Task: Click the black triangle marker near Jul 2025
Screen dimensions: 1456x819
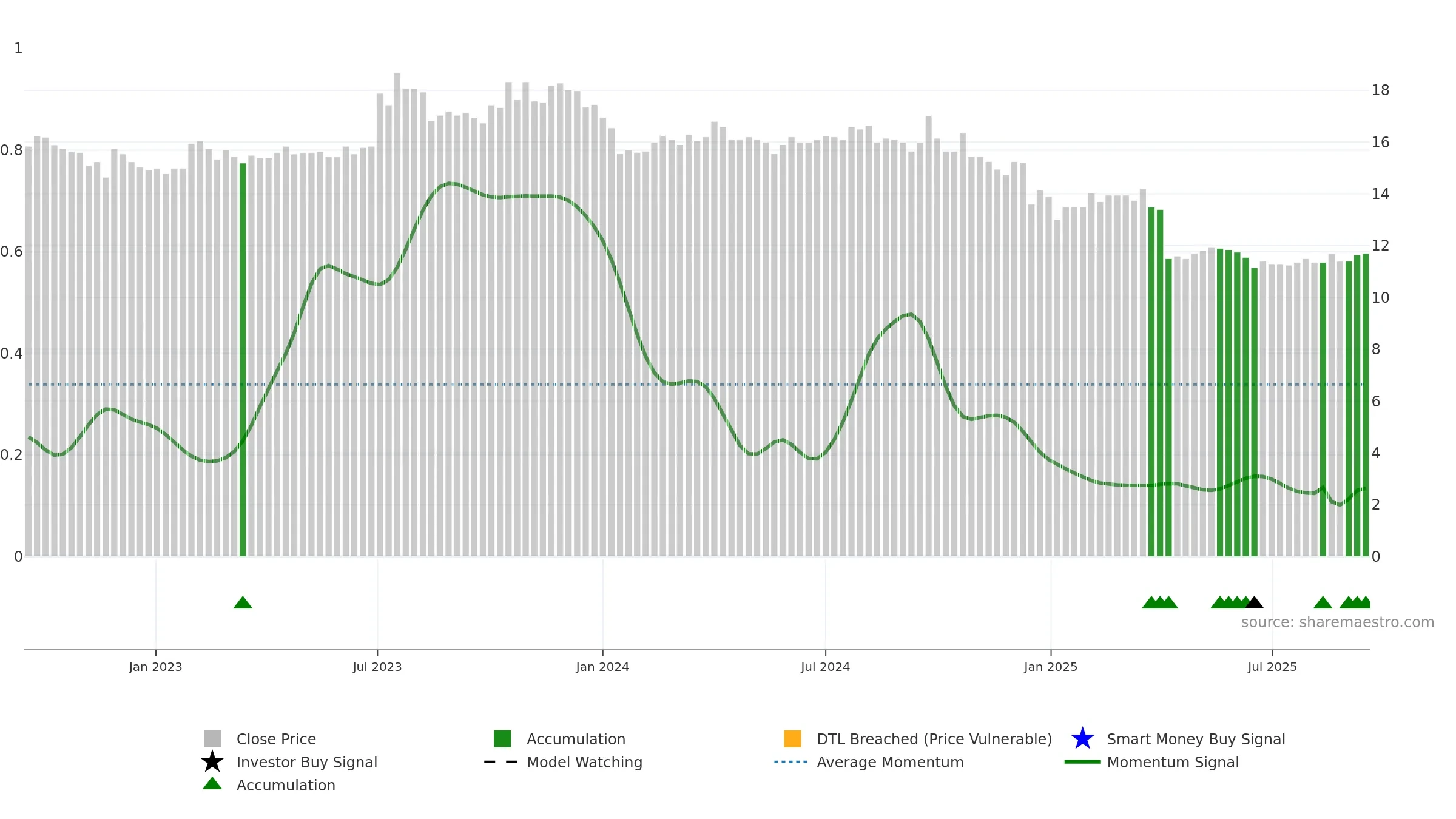Action: tap(1254, 602)
